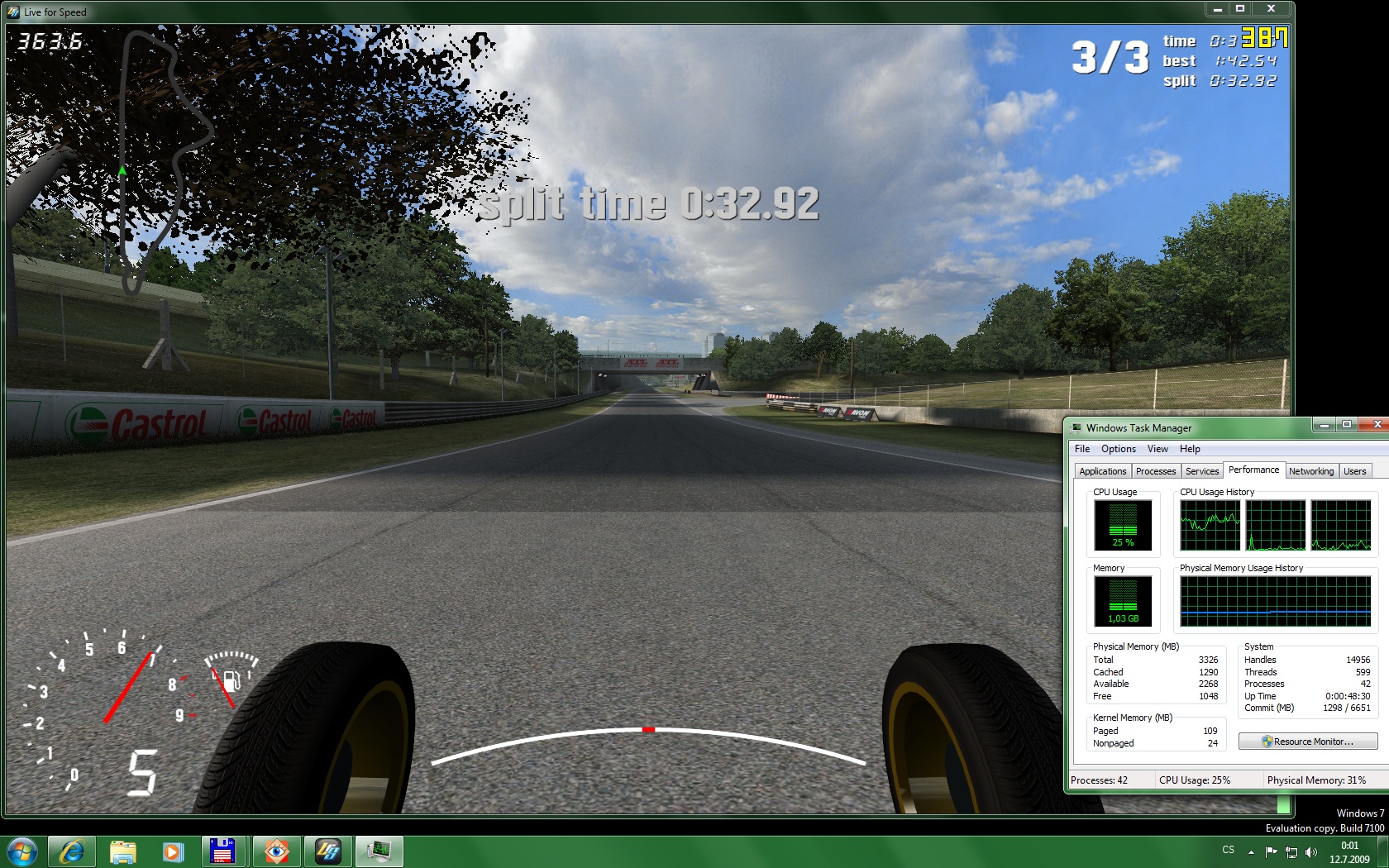Open the File menu in Task Manager
This screenshot has height=868, width=1389.
point(1082,449)
